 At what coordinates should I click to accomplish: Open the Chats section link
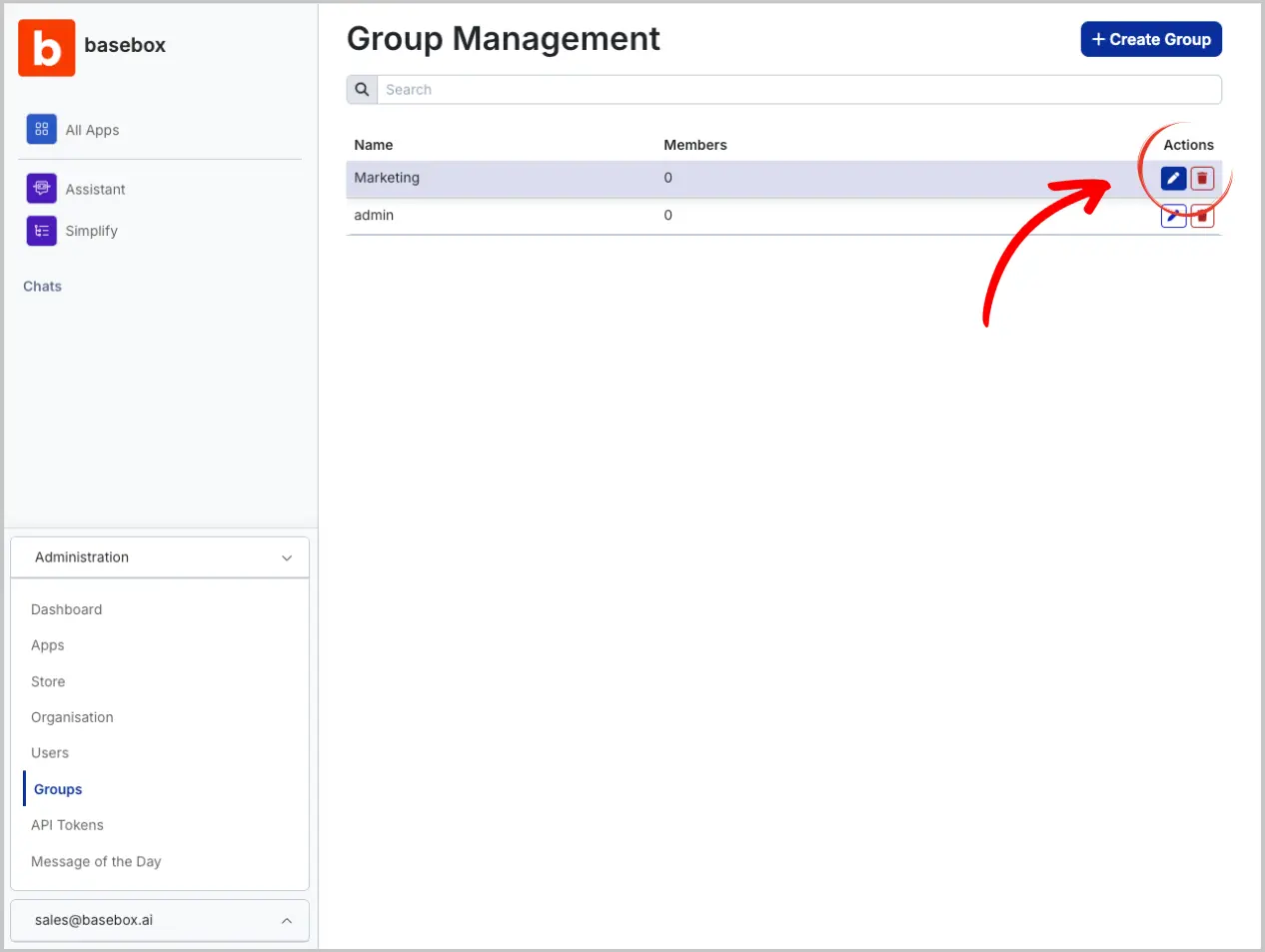click(x=42, y=286)
